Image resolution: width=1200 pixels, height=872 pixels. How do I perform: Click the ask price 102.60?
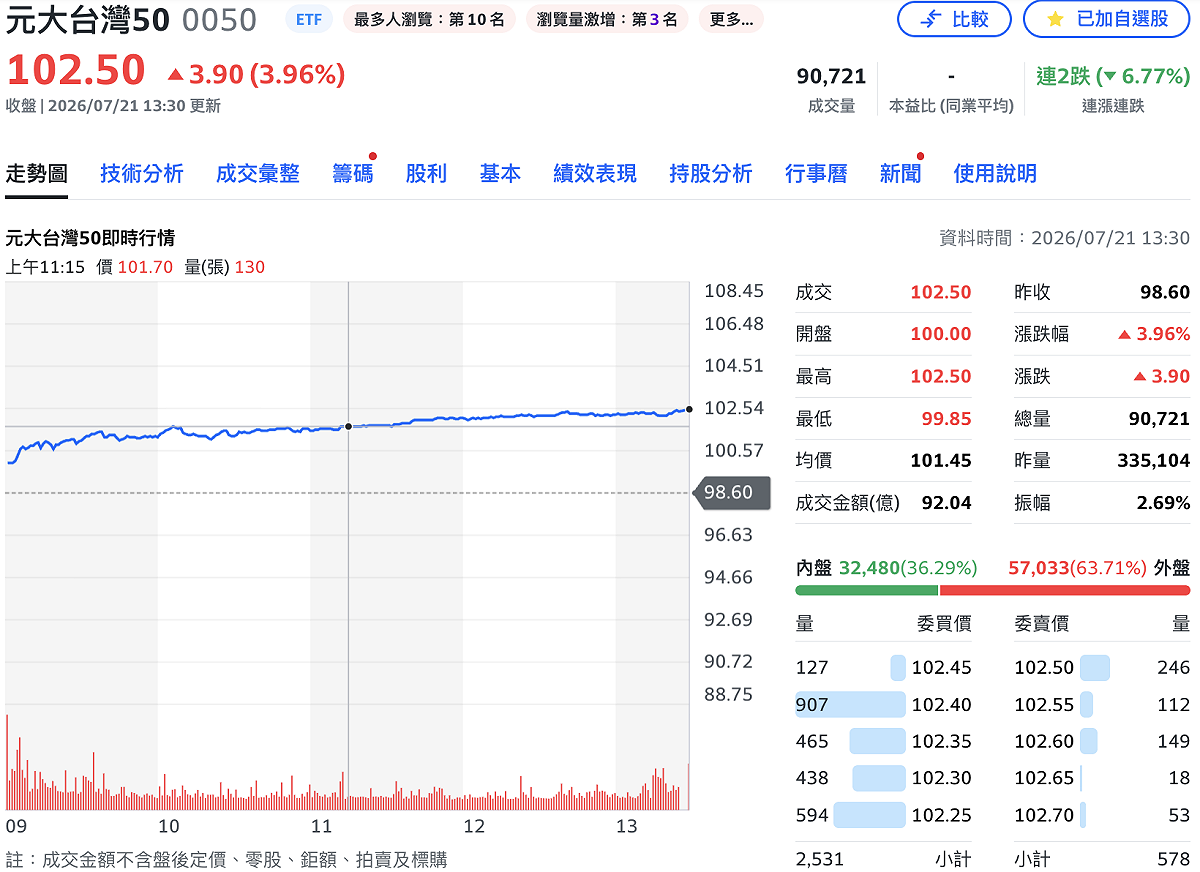1044,741
